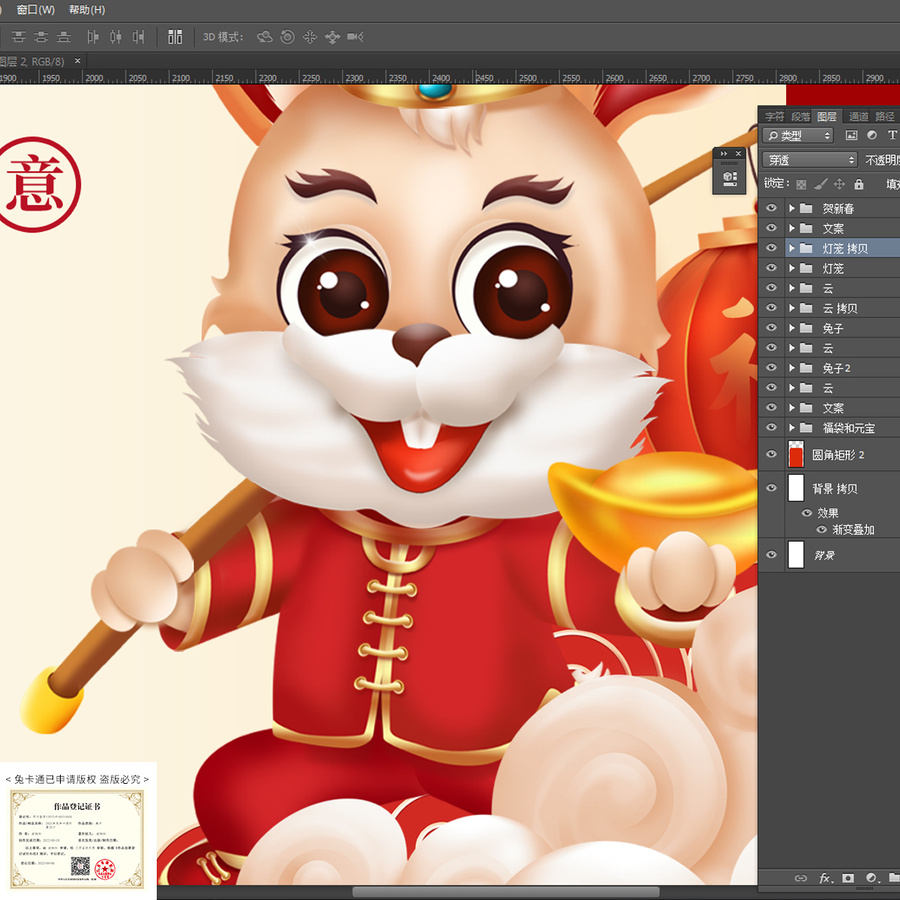Lock image pixels with the brush icon
Viewport: 900px width, 900px height.
821,184
